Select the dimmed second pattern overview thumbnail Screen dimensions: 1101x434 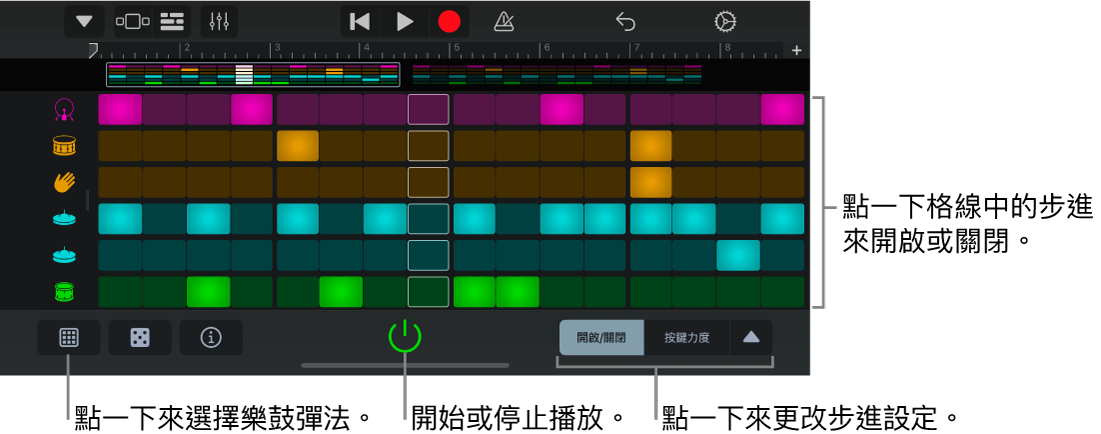[557, 74]
